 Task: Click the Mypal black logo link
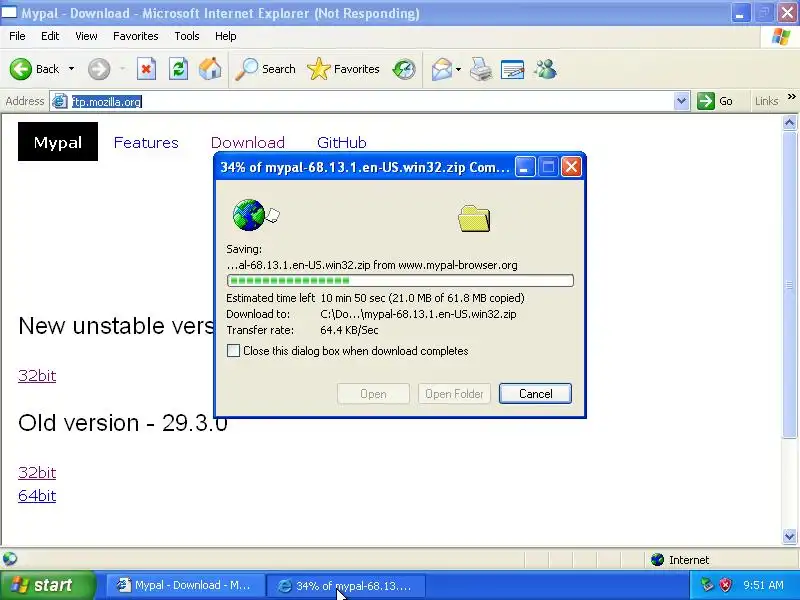point(58,141)
